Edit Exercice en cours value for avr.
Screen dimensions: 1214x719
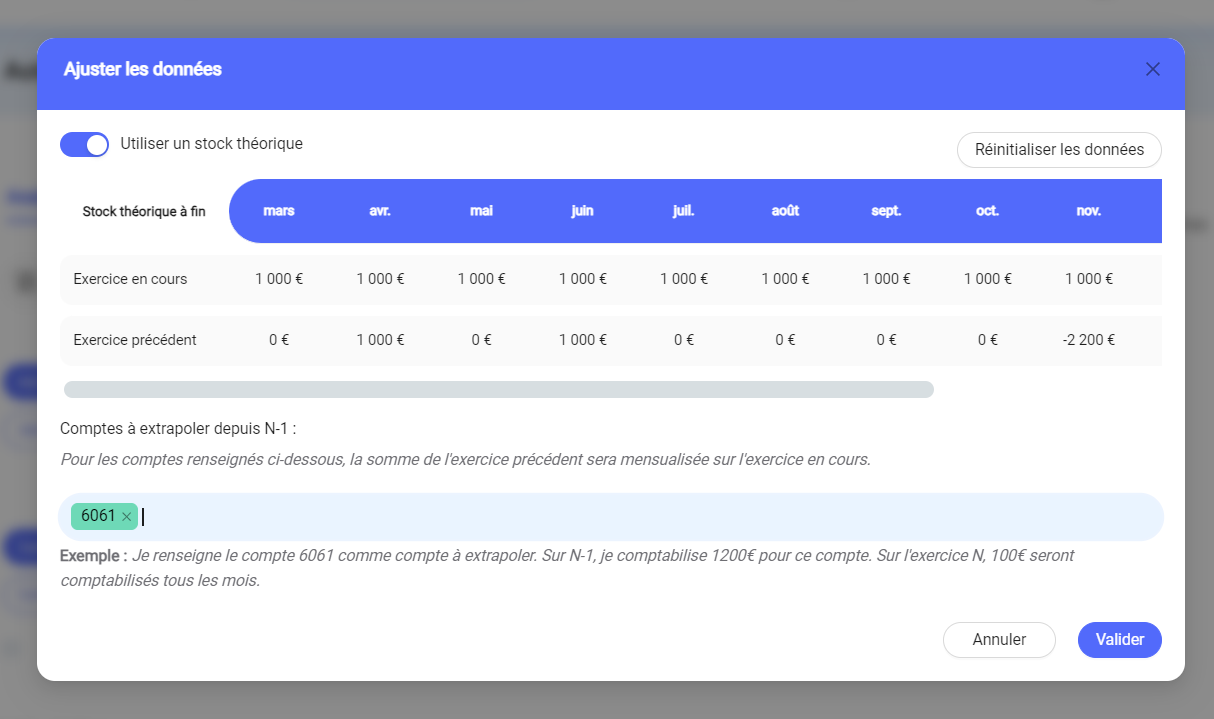(x=380, y=279)
